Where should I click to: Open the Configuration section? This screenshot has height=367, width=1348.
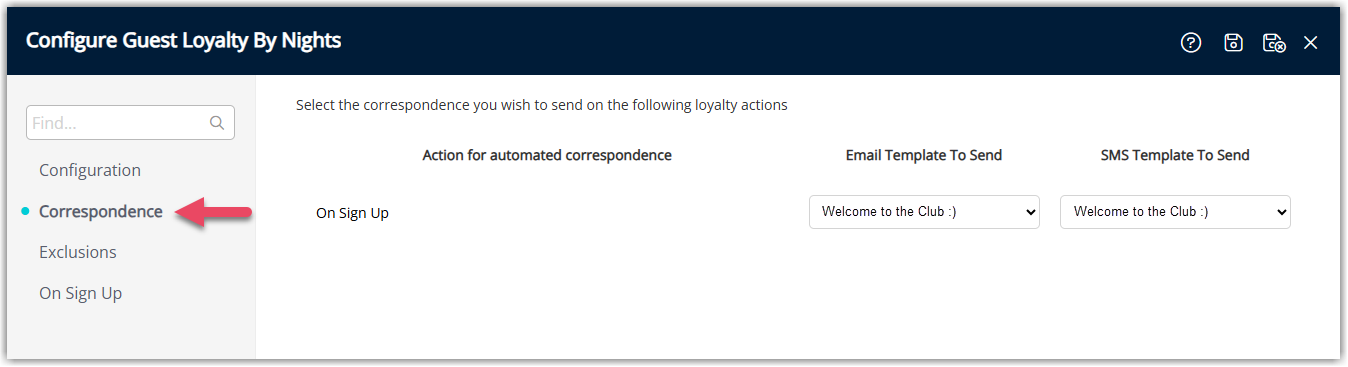point(90,170)
